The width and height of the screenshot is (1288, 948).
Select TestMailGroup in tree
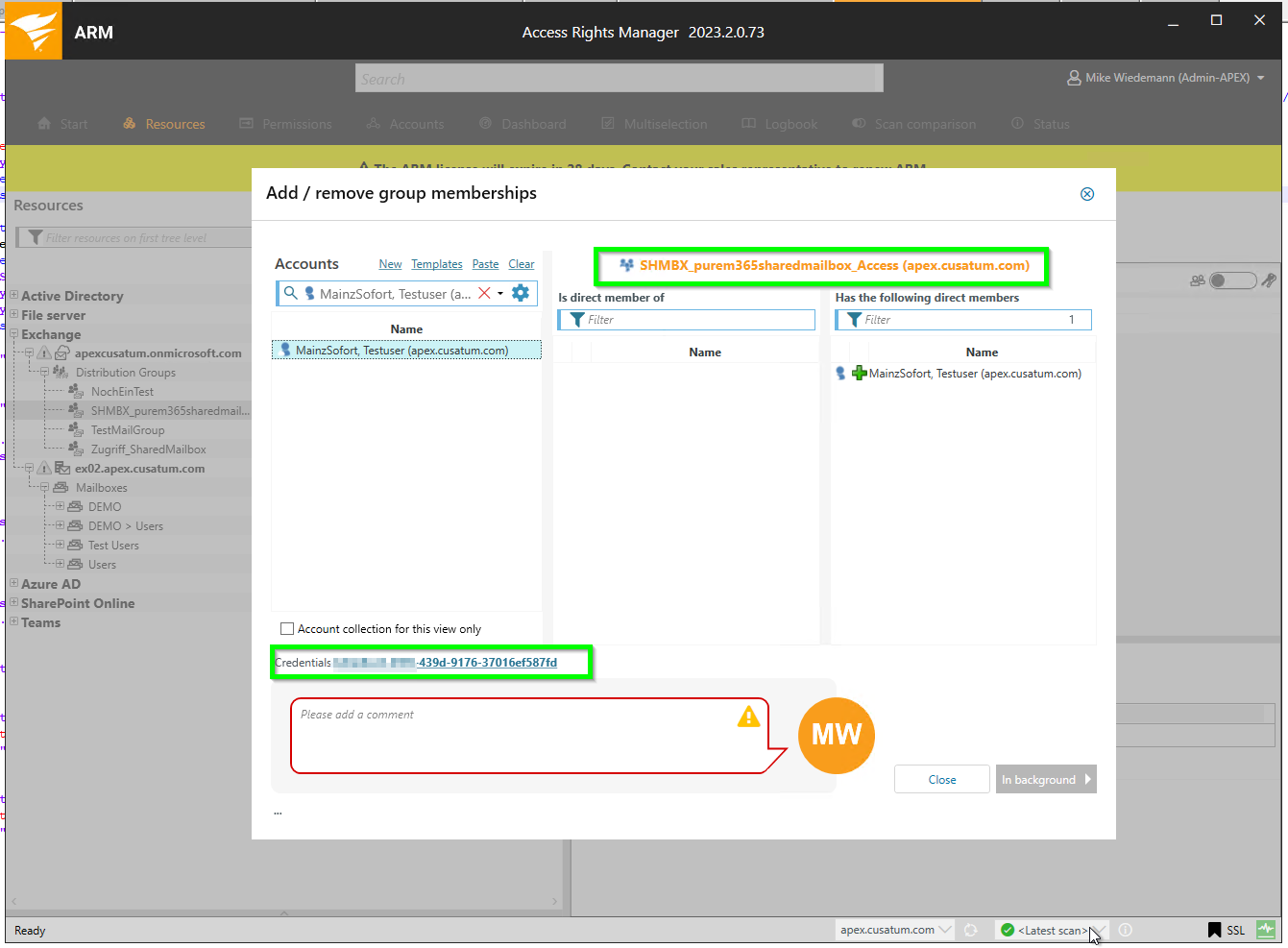click(128, 430)
